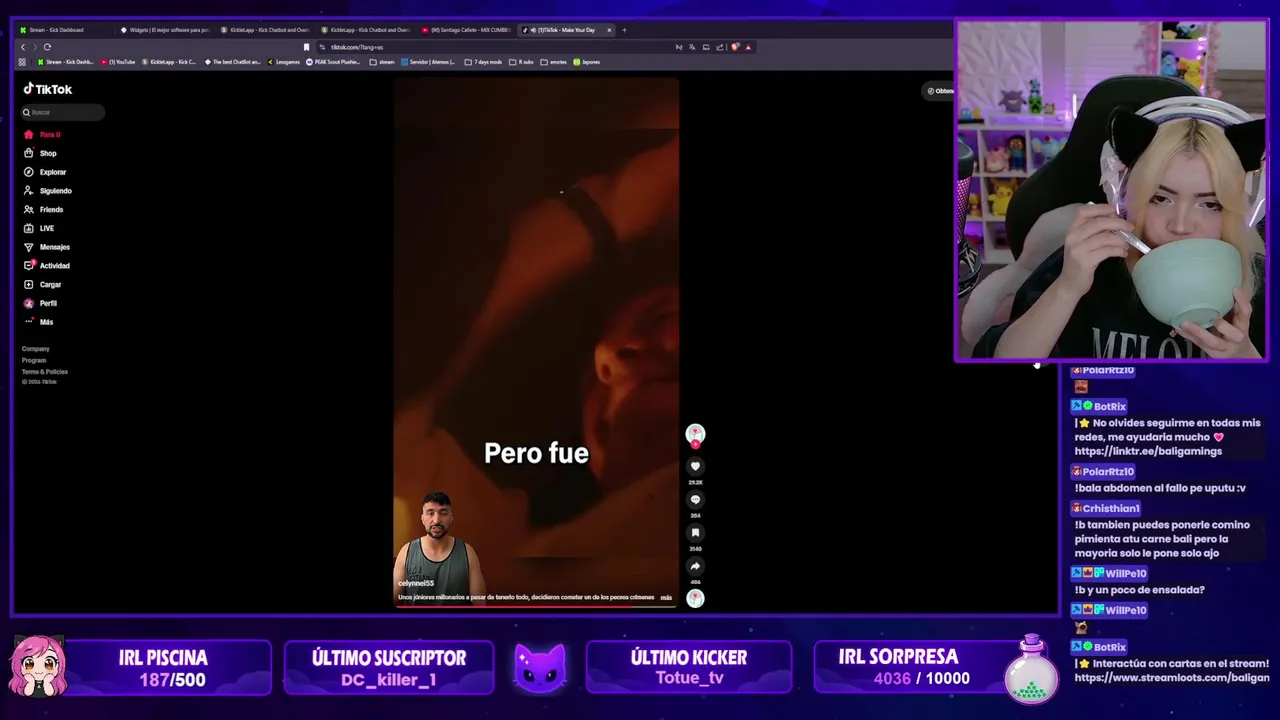Click the Obtener app button
Screen dimensions: 1280x720
point(940,91)
